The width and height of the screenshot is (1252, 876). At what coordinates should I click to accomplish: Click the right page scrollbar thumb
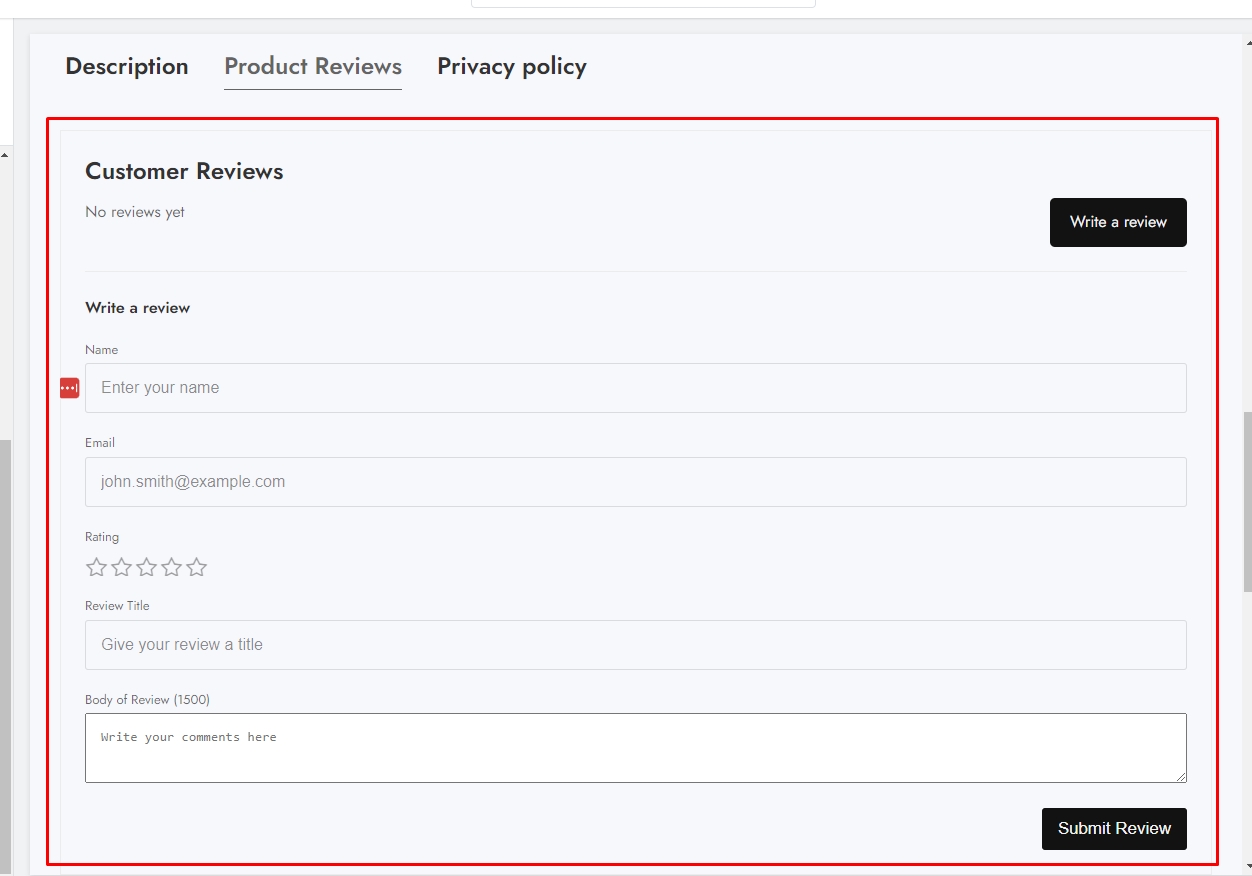1246,500
